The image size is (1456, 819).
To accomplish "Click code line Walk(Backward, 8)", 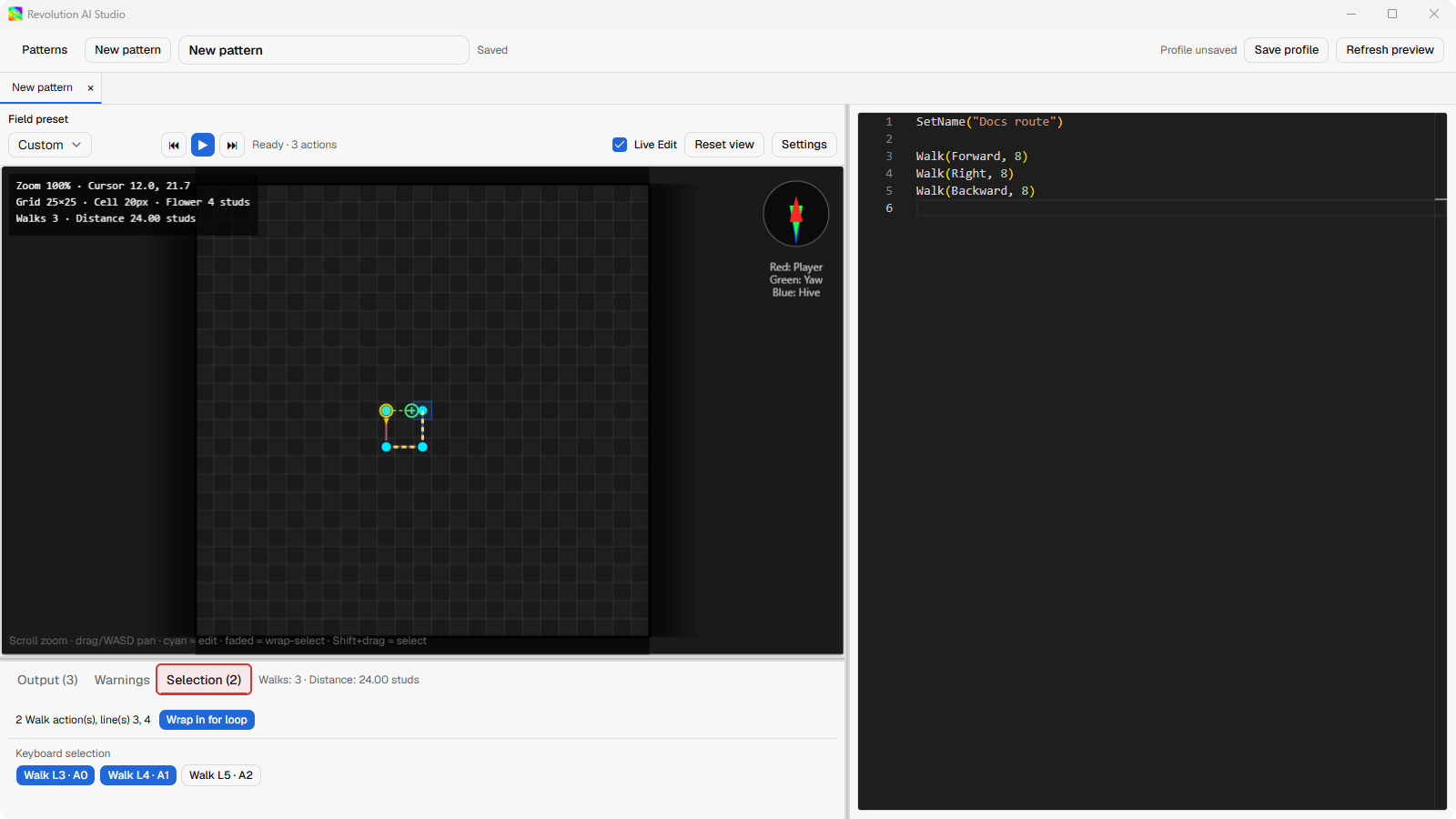I will (x=976, y=191).
